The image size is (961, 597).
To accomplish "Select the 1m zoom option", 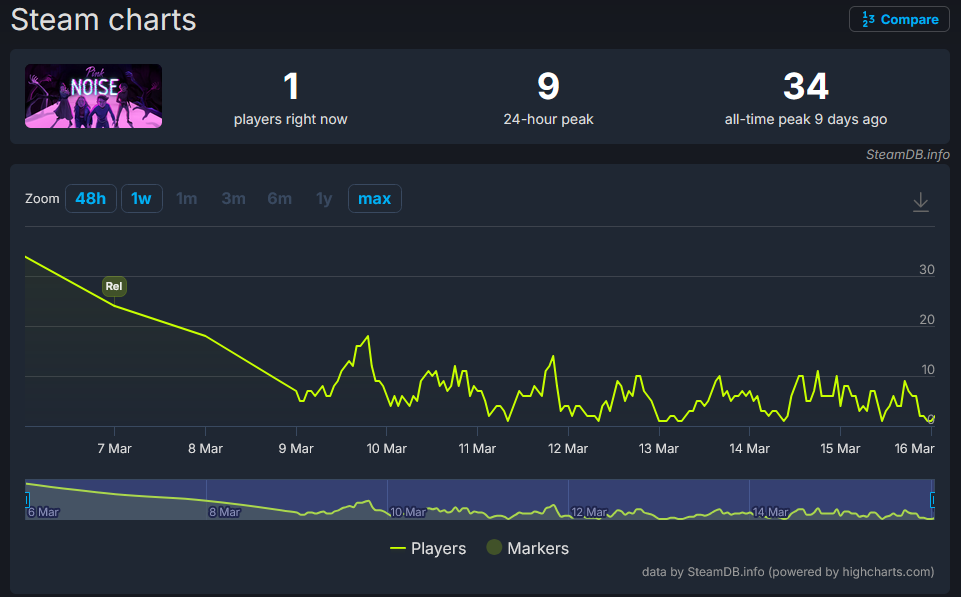I will click(187, 199).
